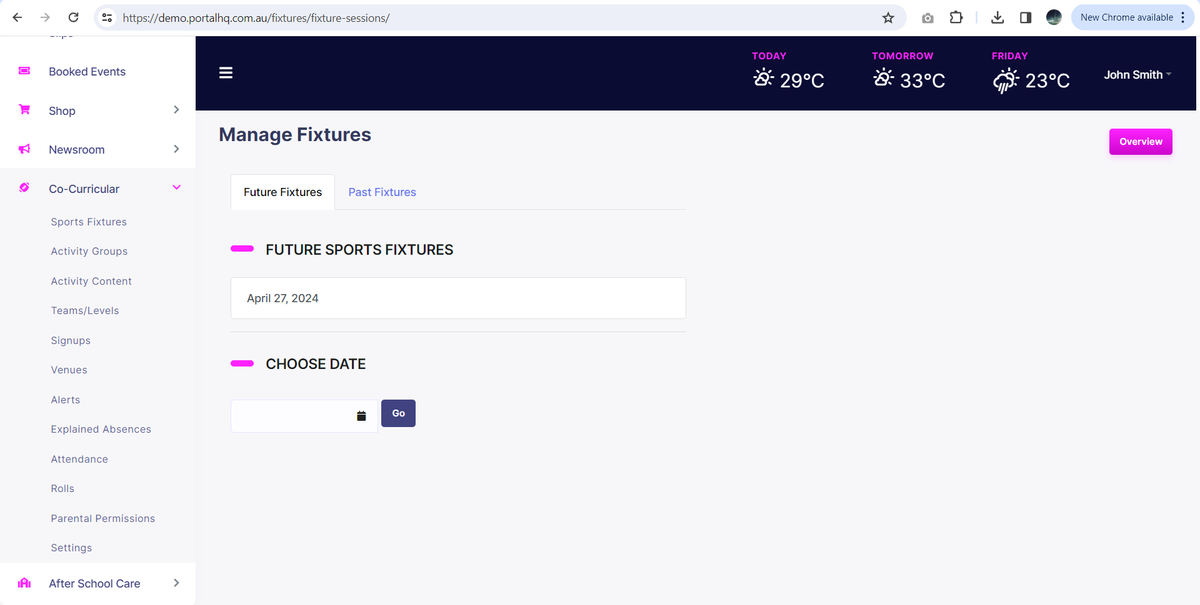Click the Co-Curricular sidebar icon
Screen dimensions: 1200x605
pos(24,188)
